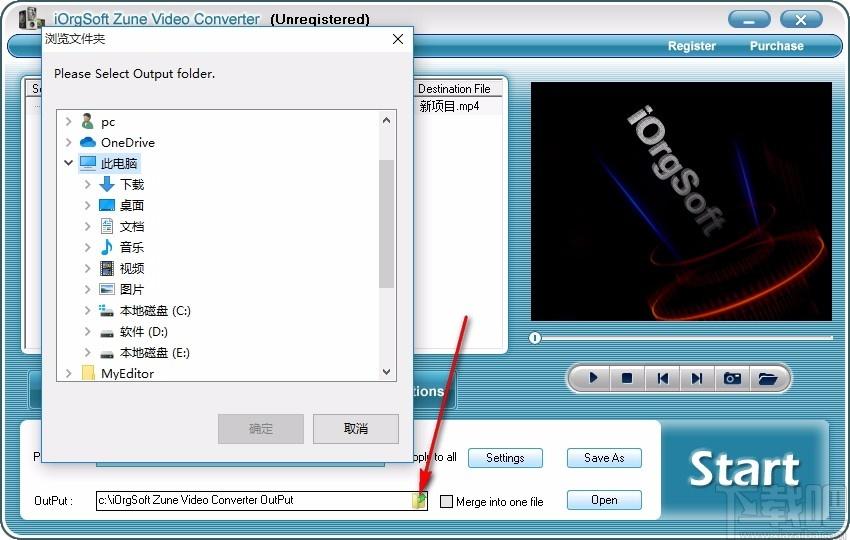
Task: Click the folder tree scrollbar thumb
Action: [x=386, y=224]
